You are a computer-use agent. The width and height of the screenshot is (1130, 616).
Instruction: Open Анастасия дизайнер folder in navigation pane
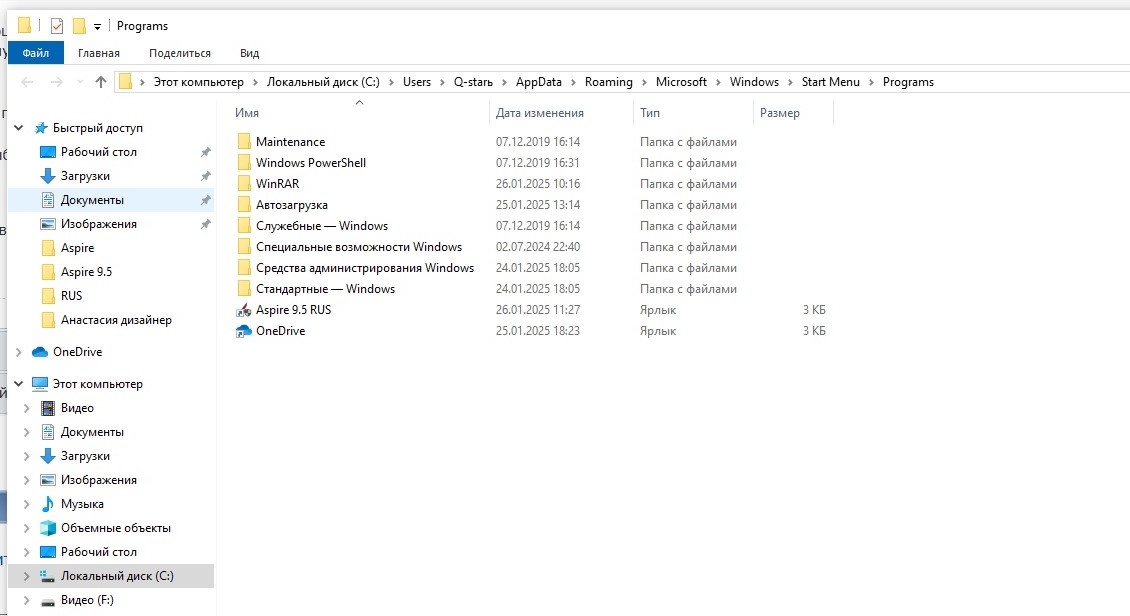116,320
